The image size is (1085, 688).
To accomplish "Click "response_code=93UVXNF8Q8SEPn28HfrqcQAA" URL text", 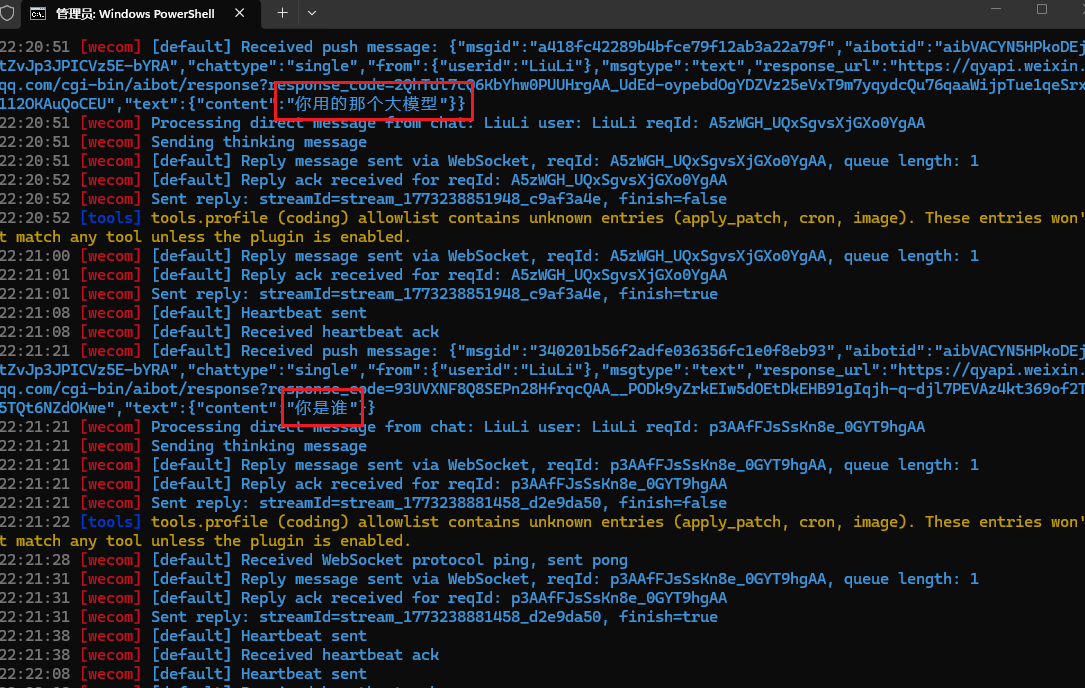I will coord(438,389).
